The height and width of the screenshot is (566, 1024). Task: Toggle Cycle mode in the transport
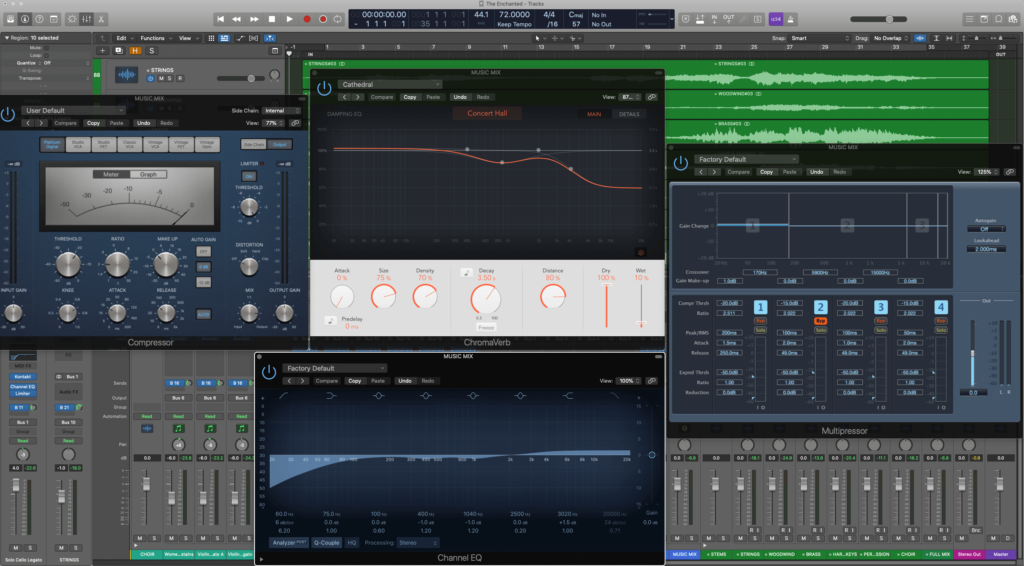click(x=338, y=19)
